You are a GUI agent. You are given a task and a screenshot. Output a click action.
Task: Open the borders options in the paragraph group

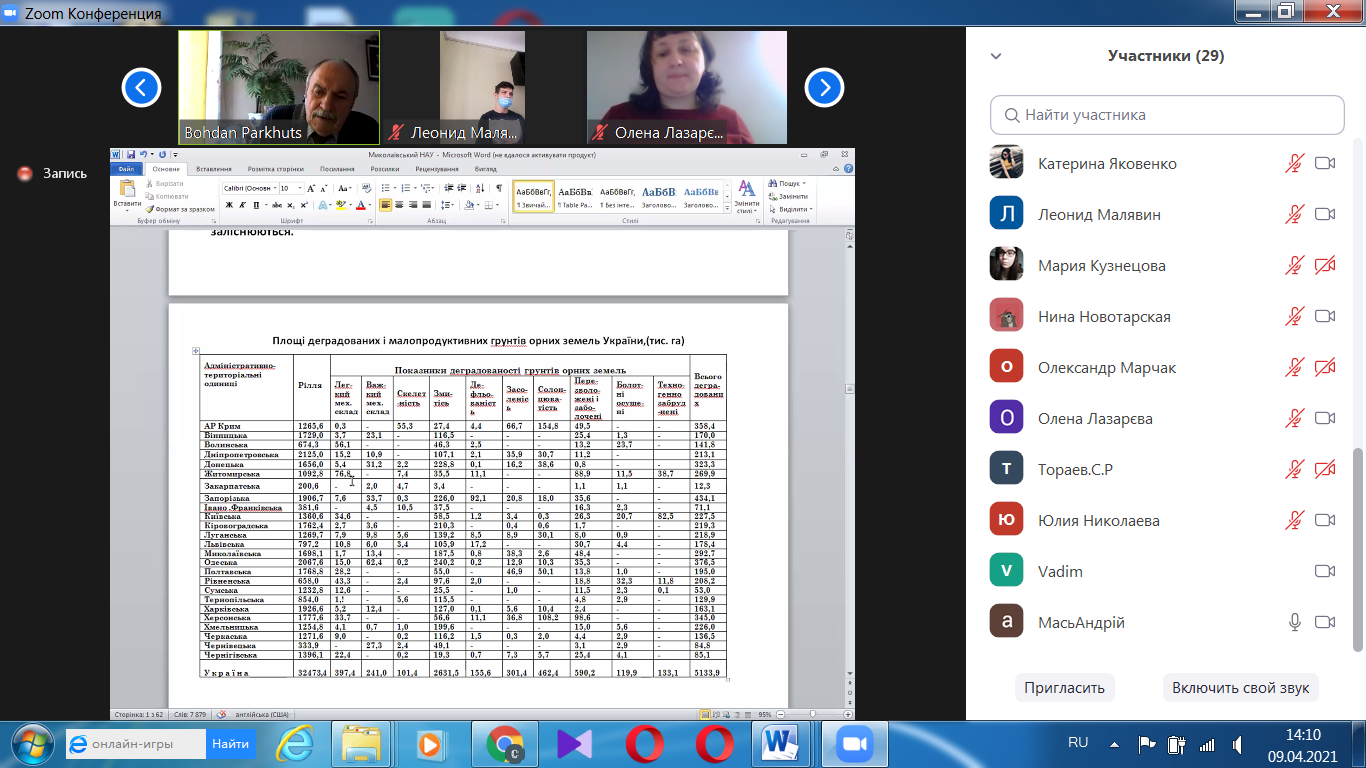pyautogui.click(x=491, y=205)
